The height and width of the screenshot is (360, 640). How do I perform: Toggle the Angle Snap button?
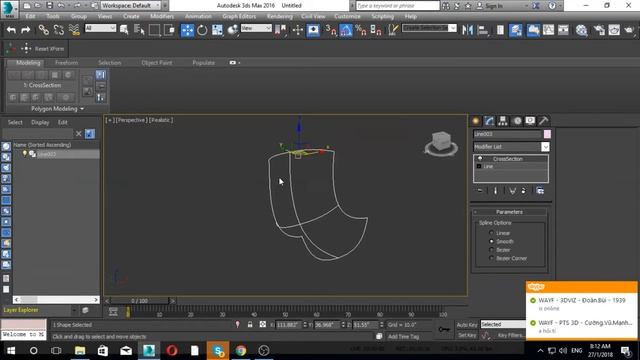[346, 30]
